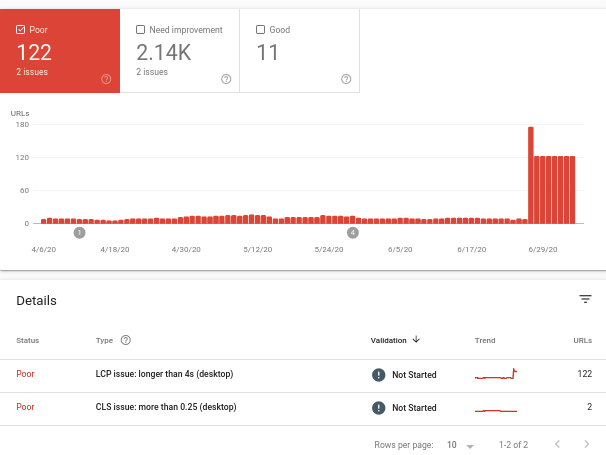Click Not Started icon for CLS issue
Viewport: 606px width, 455px height.
pyautogui.click(x=379, y=408)
